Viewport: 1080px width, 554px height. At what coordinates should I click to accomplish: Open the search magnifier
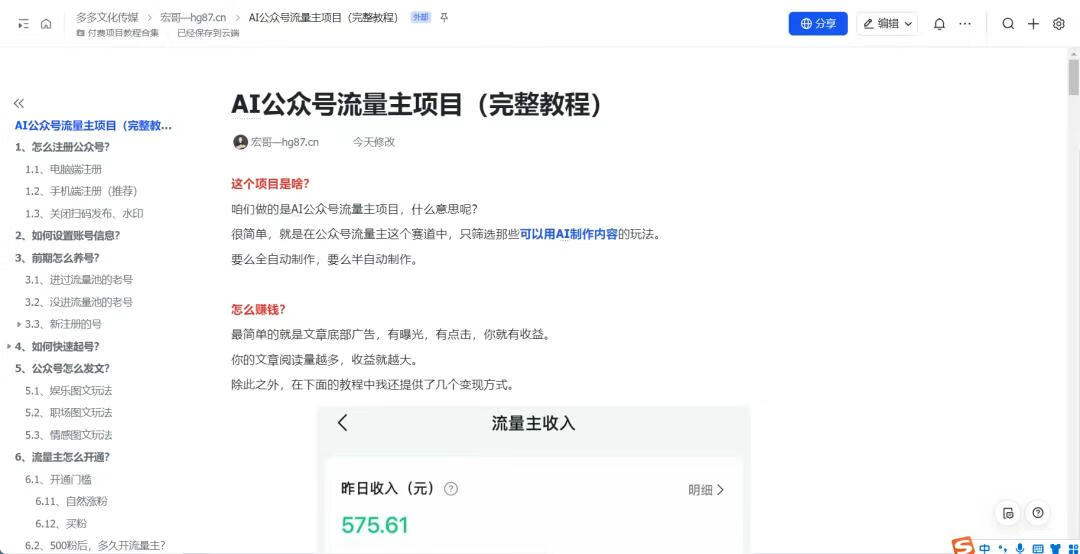[x=1008, y=24]
